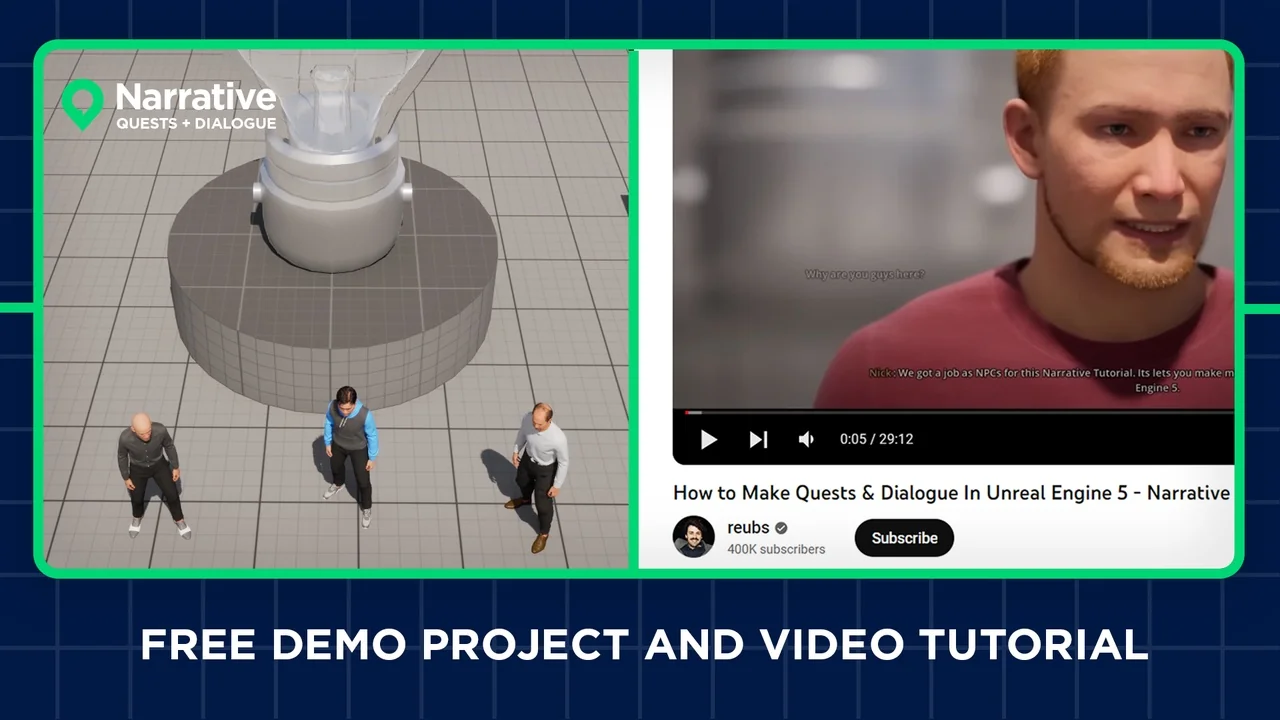Click the green Narrative map pin logo

coord(82,103)
